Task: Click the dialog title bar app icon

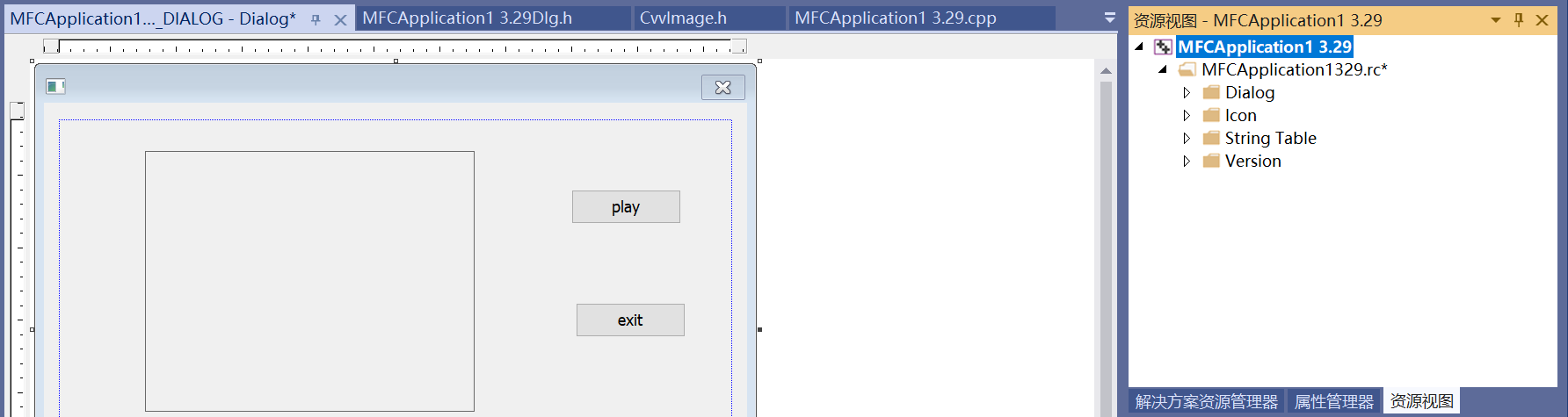Action: (56, 86)
